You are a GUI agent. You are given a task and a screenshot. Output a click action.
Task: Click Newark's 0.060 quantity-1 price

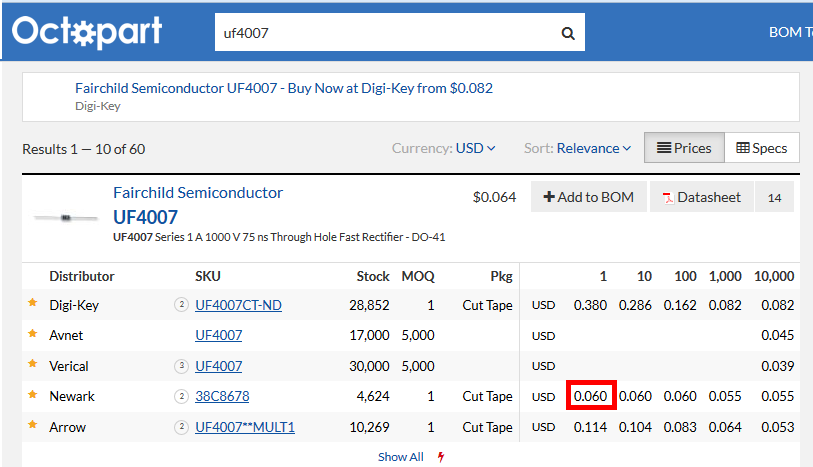pyautogui.click(x=590, y=397)
